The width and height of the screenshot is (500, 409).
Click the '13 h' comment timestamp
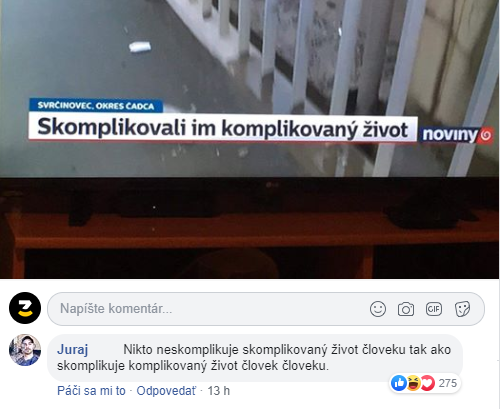(x=219, y=391)
